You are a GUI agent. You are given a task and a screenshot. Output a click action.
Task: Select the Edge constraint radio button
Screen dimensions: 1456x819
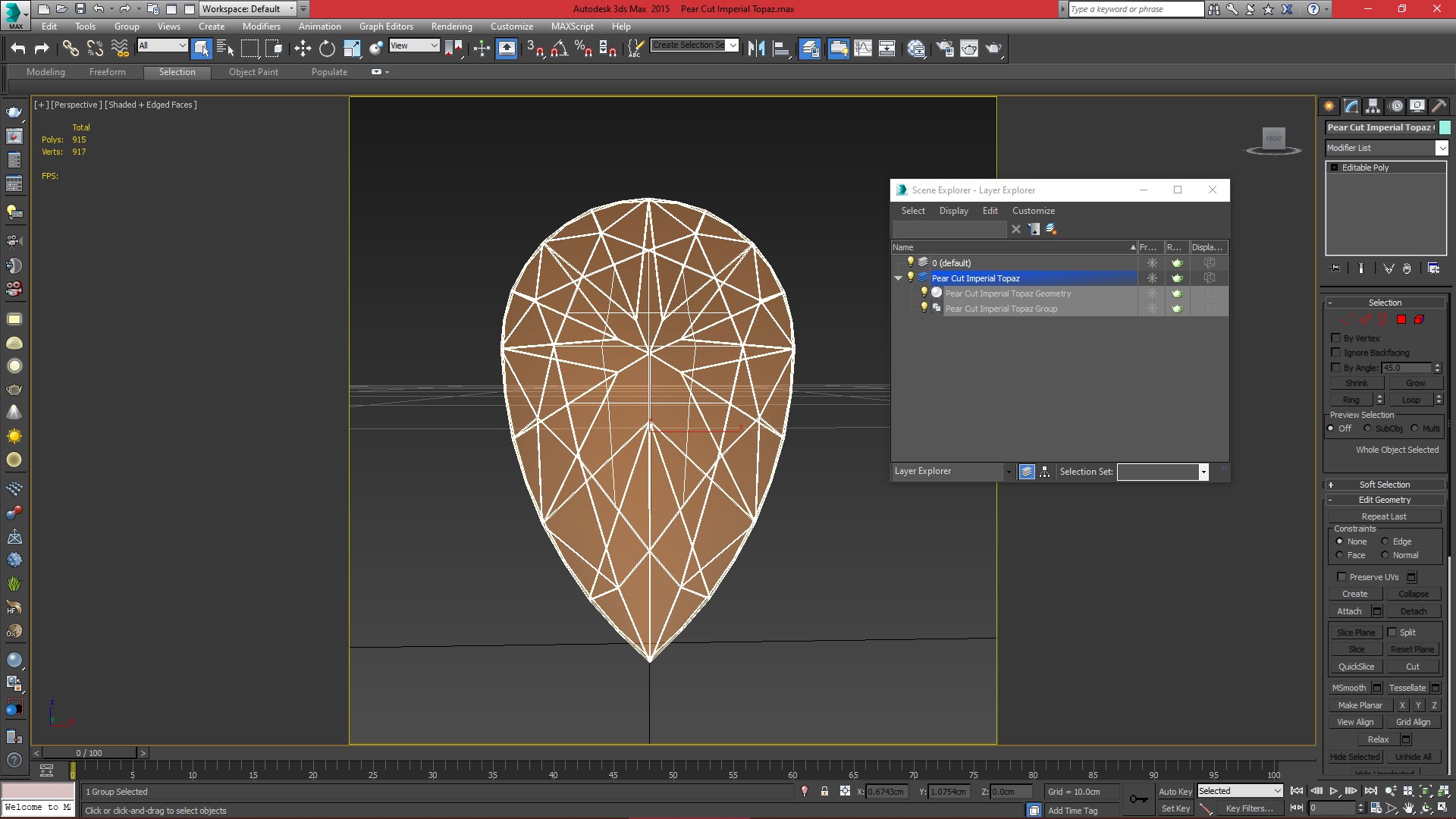click(x=1385, y=541)
